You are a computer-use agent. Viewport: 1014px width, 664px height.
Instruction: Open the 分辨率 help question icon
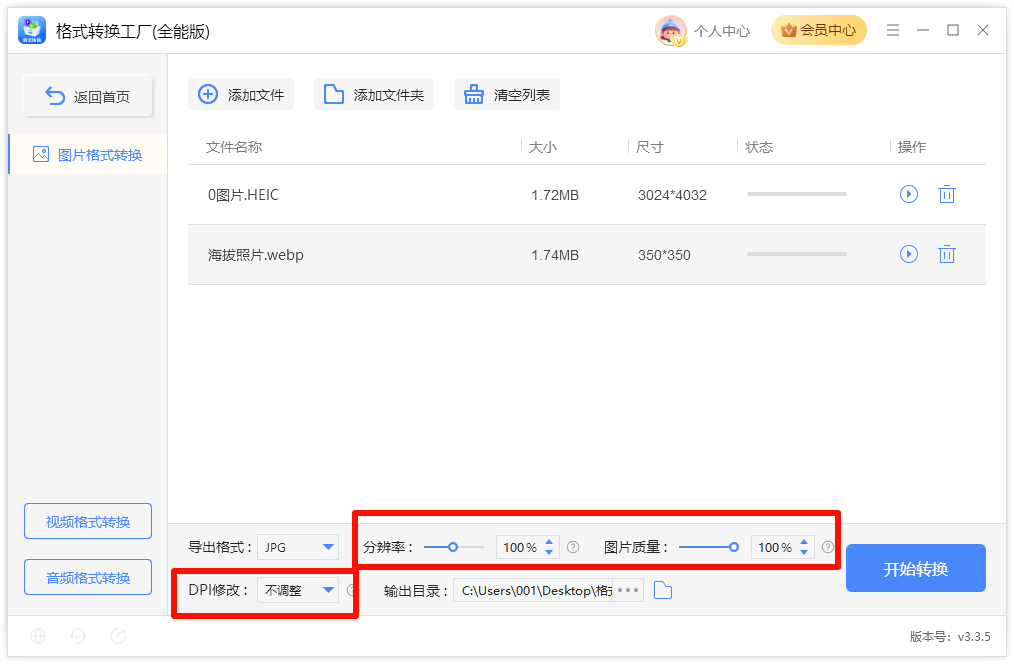coord(573,547)
